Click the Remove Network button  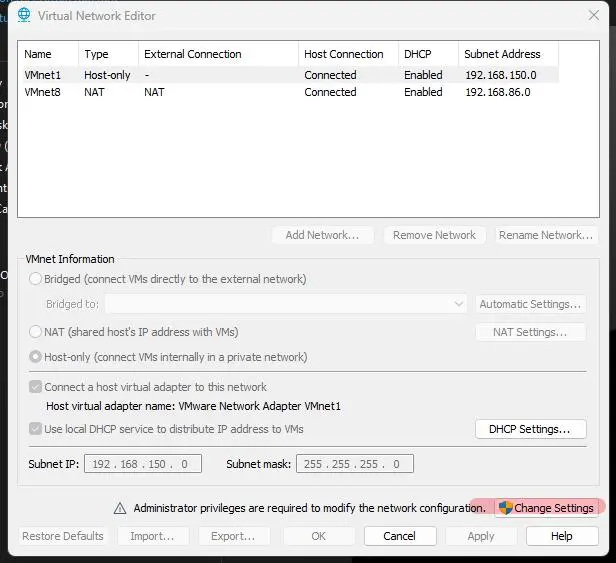pos(434,235)
